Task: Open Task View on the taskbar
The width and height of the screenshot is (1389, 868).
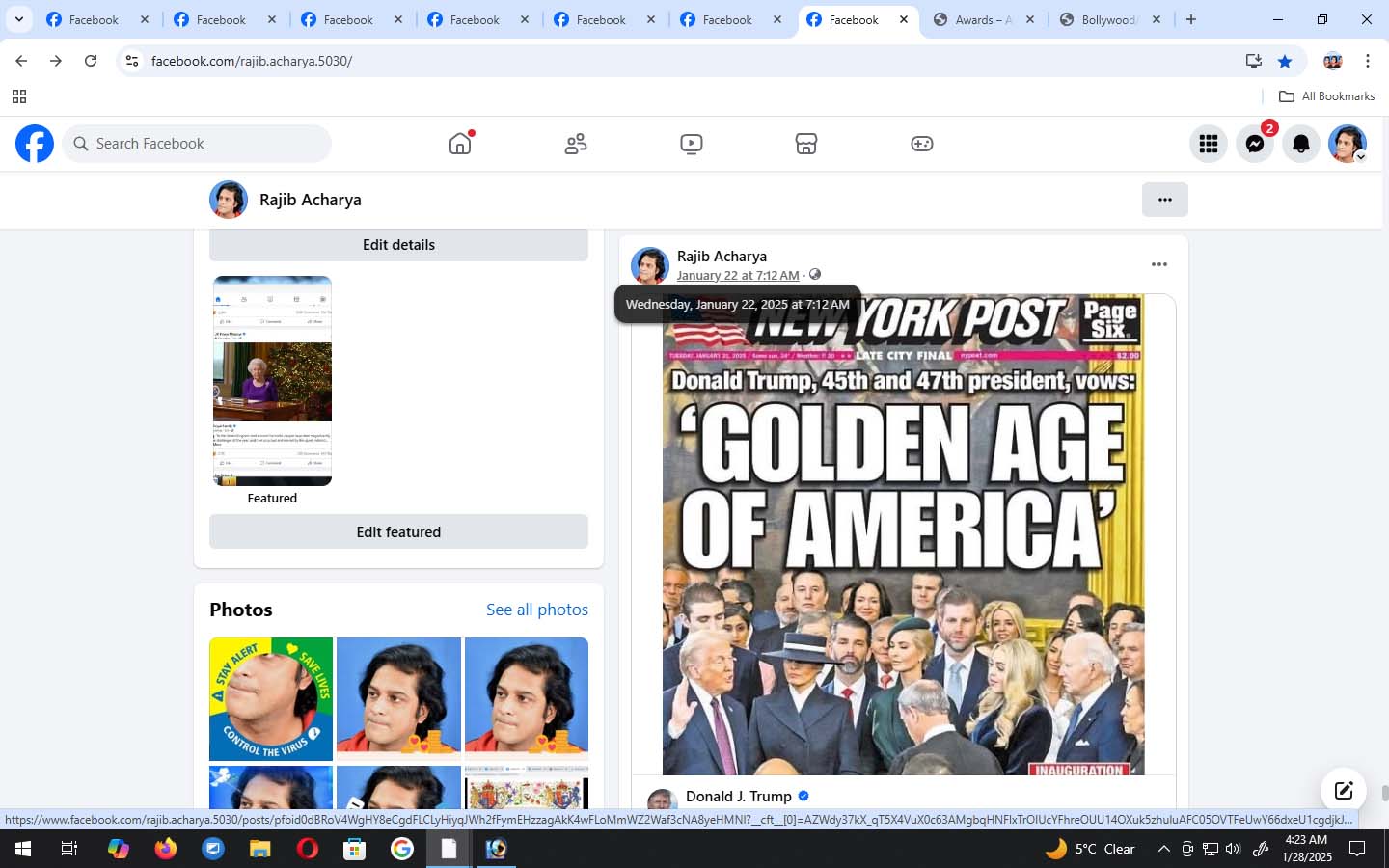Action: coord(69,849)
